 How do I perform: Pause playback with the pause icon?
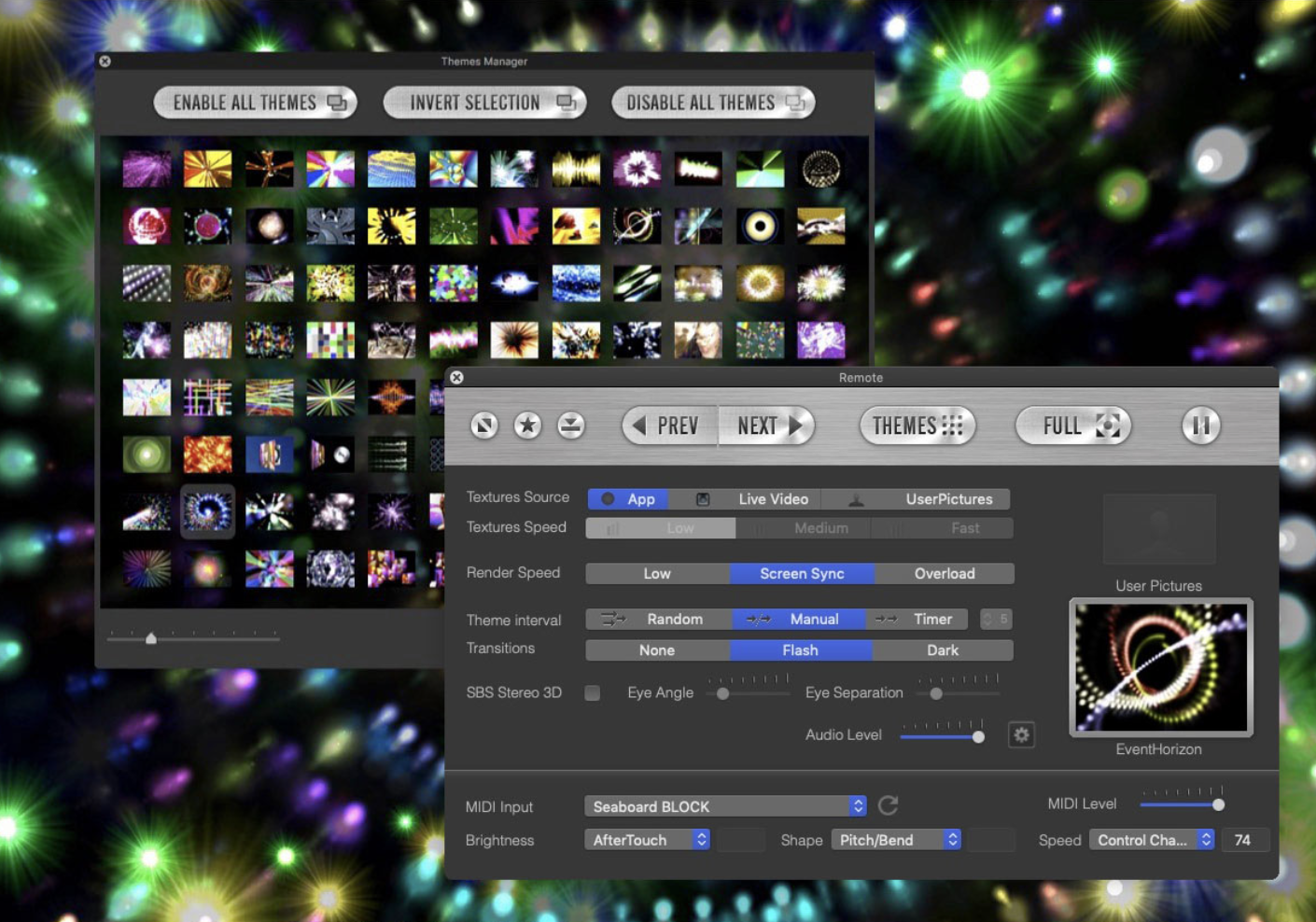(x=1200, y=426)
